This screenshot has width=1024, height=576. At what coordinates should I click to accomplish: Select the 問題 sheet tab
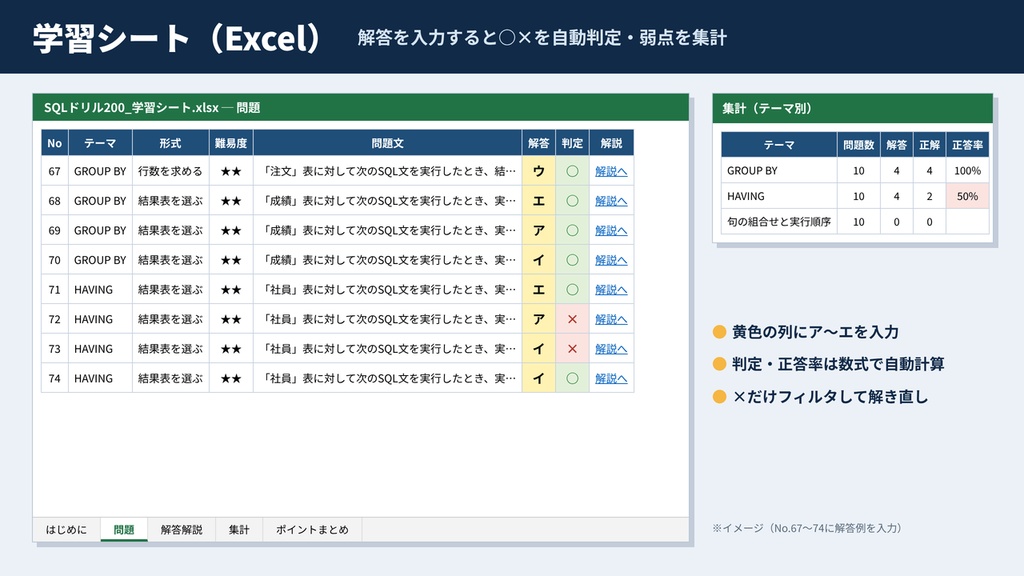click(x=123, y=530)
